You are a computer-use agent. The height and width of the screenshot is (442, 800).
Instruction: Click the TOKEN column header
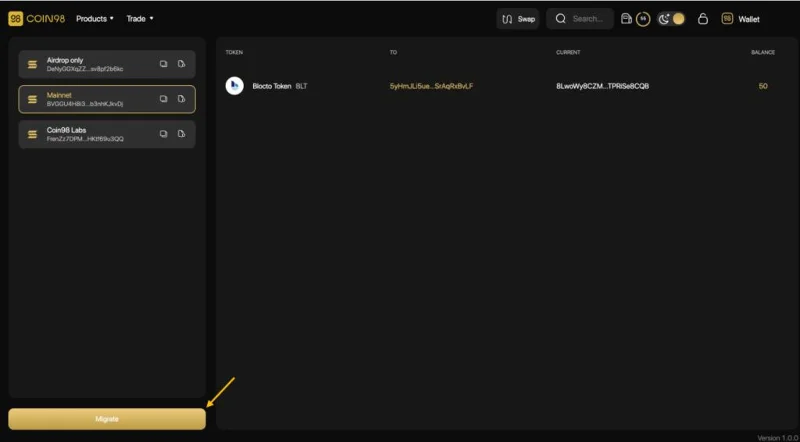point(234,53)
